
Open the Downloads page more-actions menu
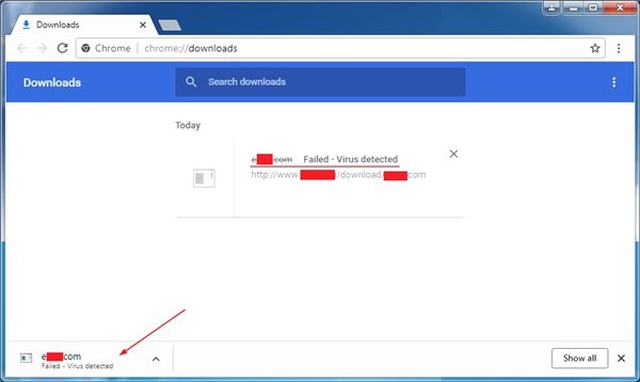pyautogui.click(x=614, y=82)
